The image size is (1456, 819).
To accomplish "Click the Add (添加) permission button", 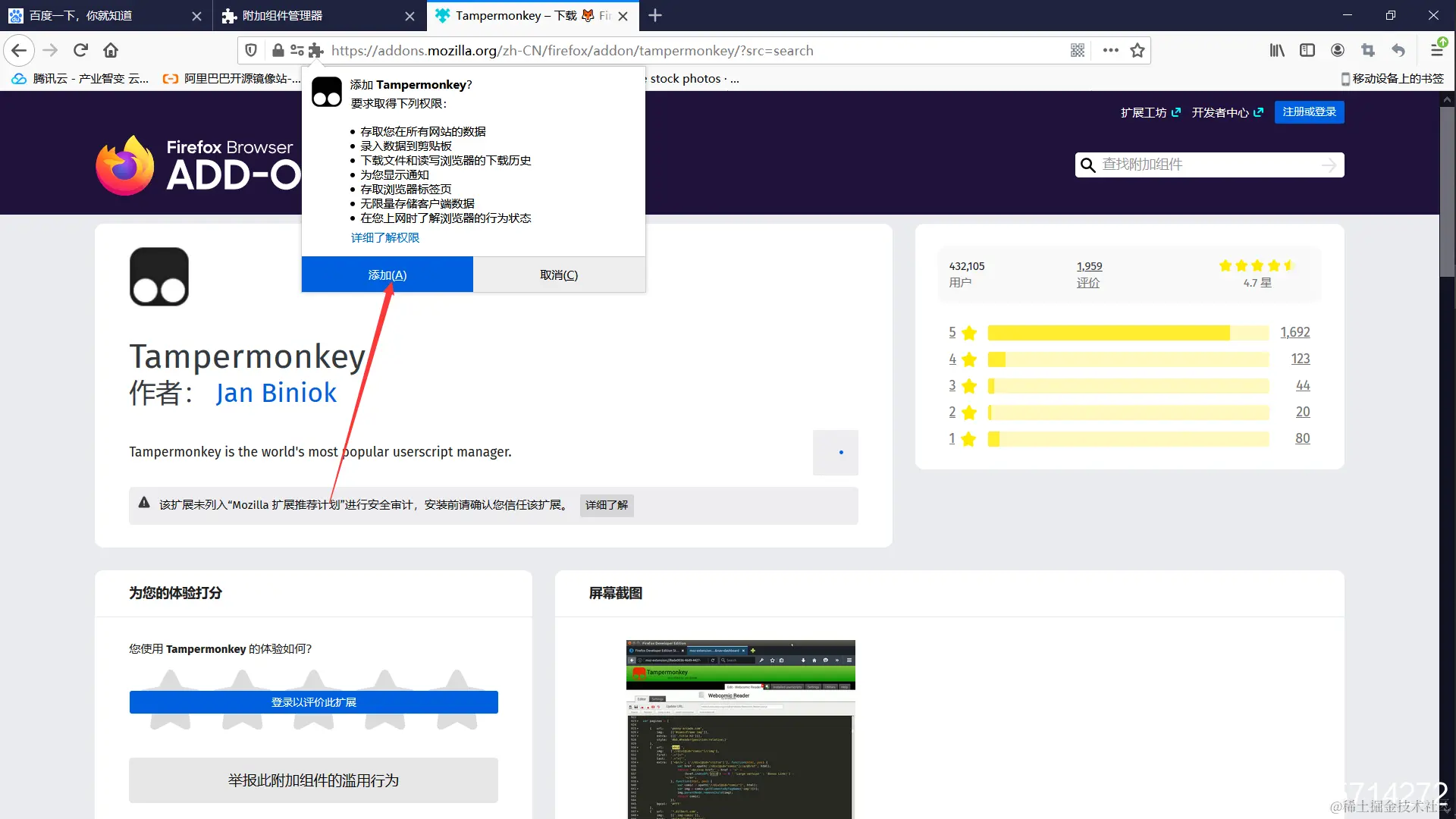I will point(387,275).
